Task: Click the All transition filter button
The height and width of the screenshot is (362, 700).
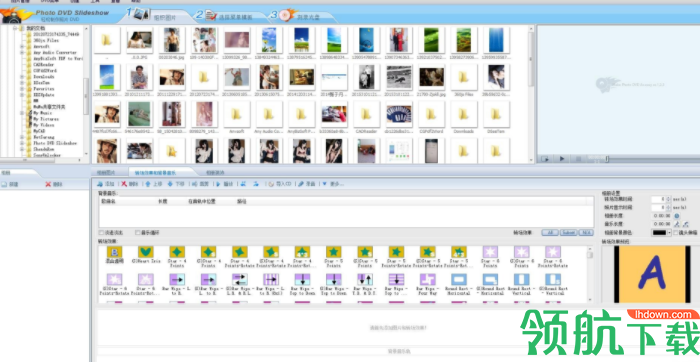Action: [550, 233]
